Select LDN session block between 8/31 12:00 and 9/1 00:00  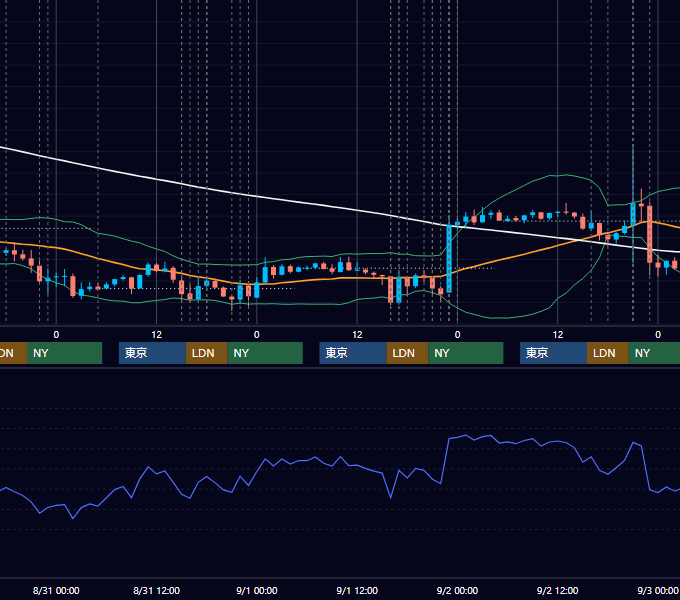pyautogui.click(x=206, y=353)
